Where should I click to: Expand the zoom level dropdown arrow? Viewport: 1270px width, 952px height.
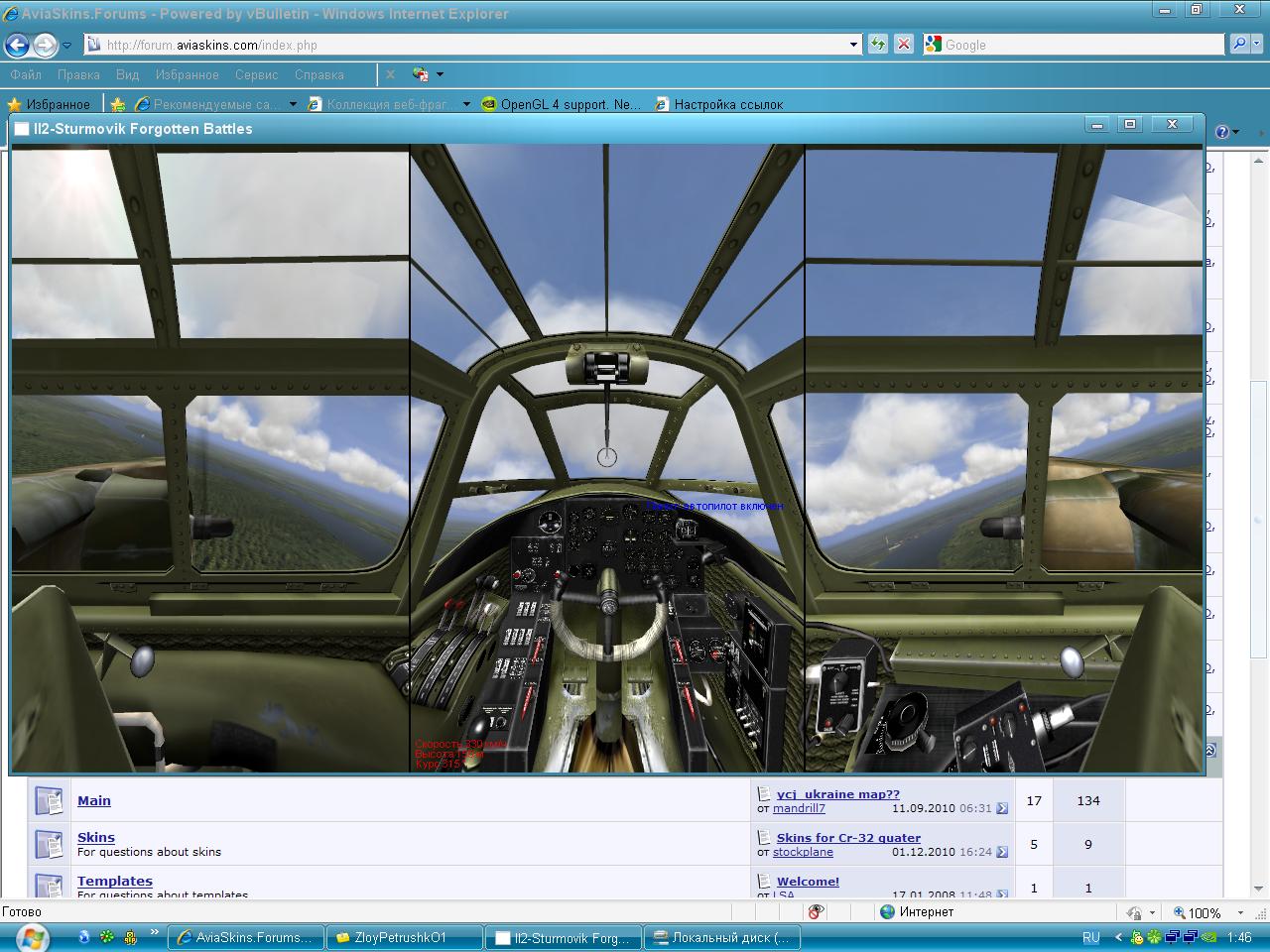click(1240, 912)
